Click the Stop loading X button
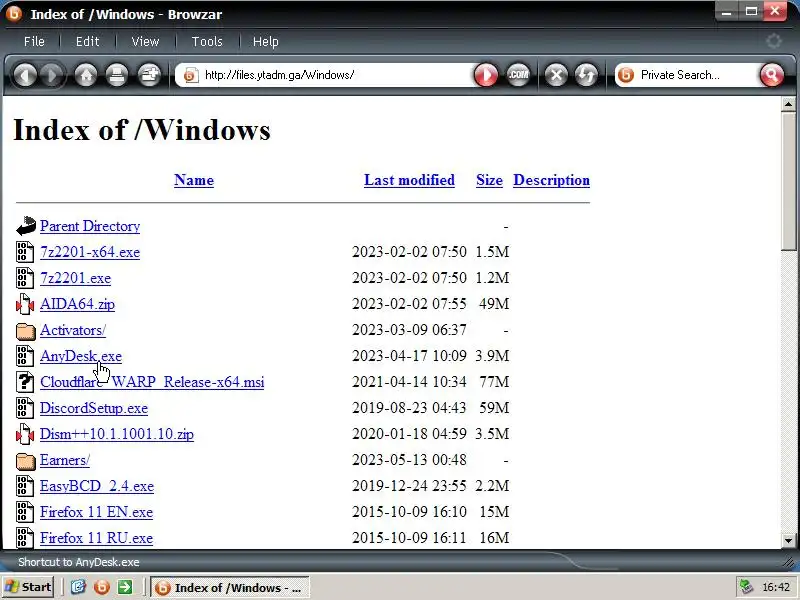Screen dimensions: 800x600 point(556,76)
